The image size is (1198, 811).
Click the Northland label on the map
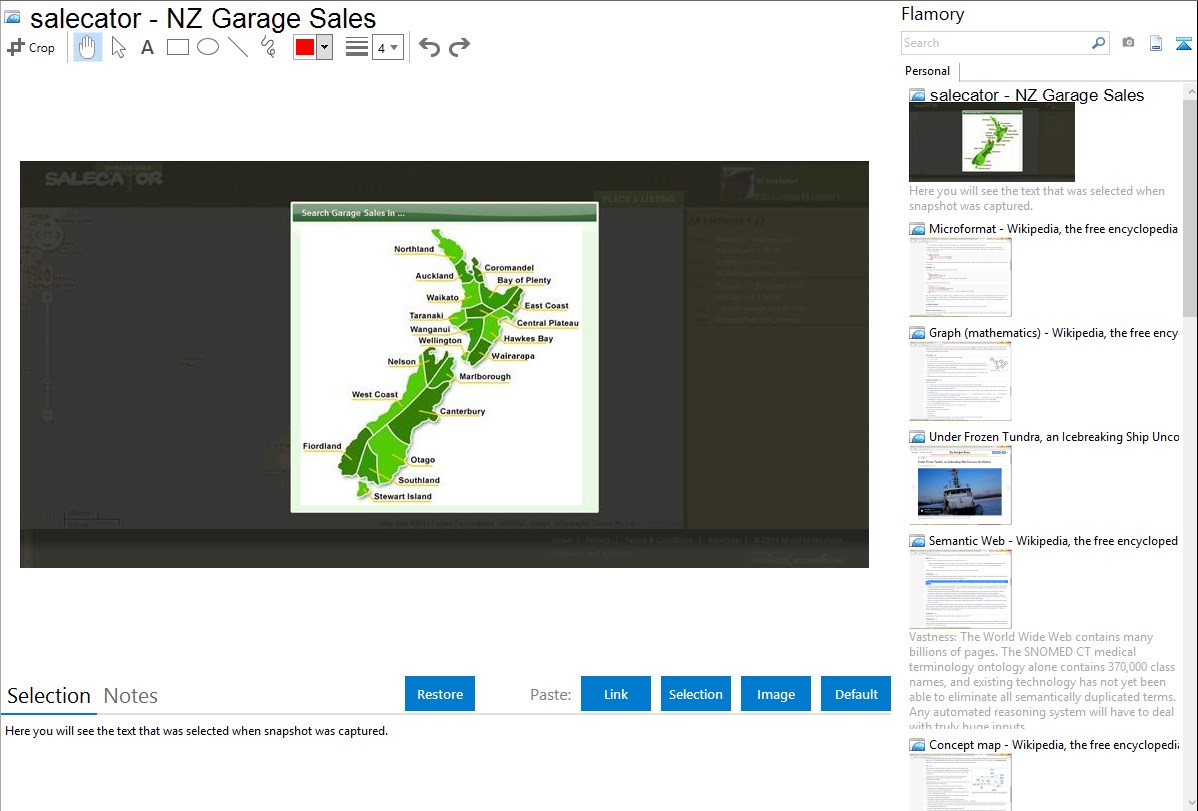pyautogui.click(x=414, y=249)
